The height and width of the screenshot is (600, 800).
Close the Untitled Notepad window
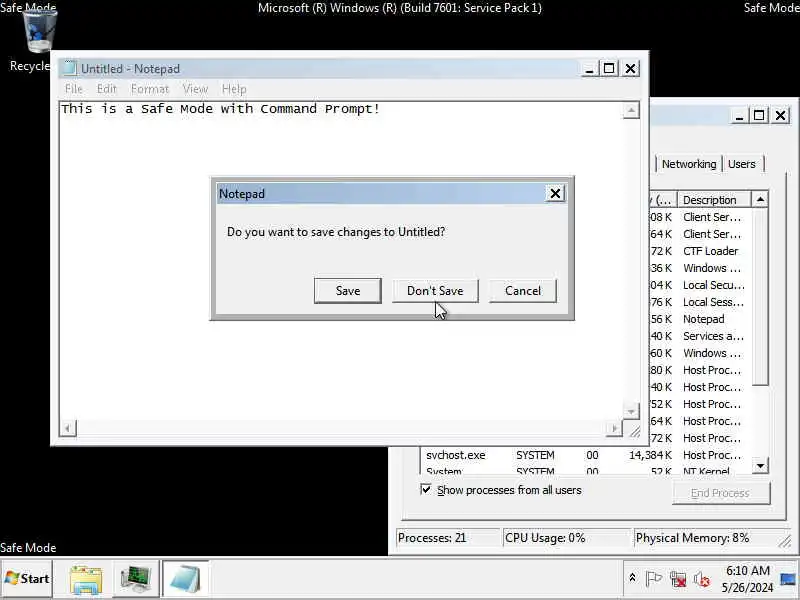631,68
